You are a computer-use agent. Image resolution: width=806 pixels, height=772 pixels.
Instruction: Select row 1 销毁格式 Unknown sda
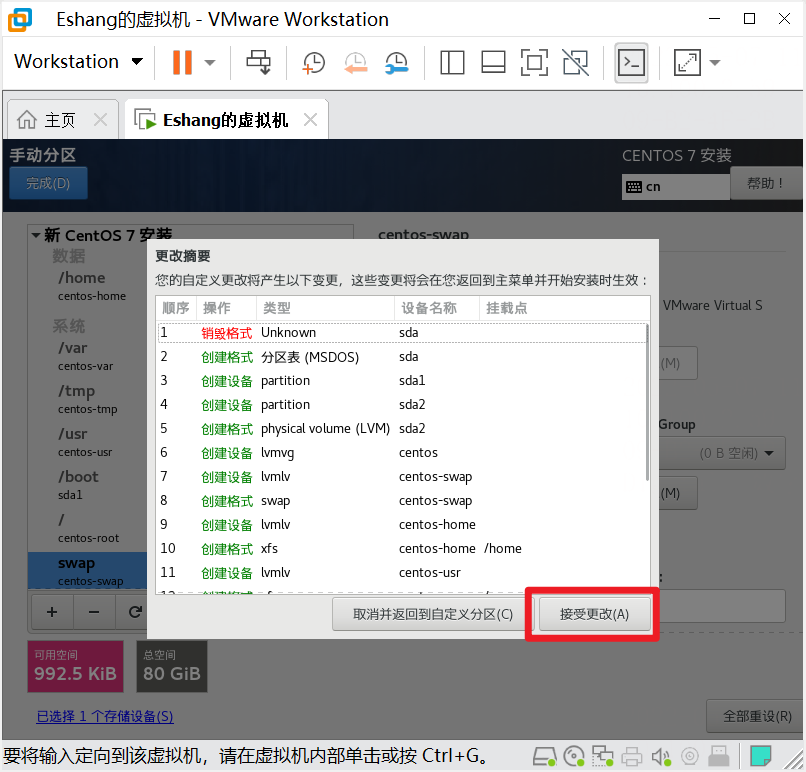click(x=401, y=333)
